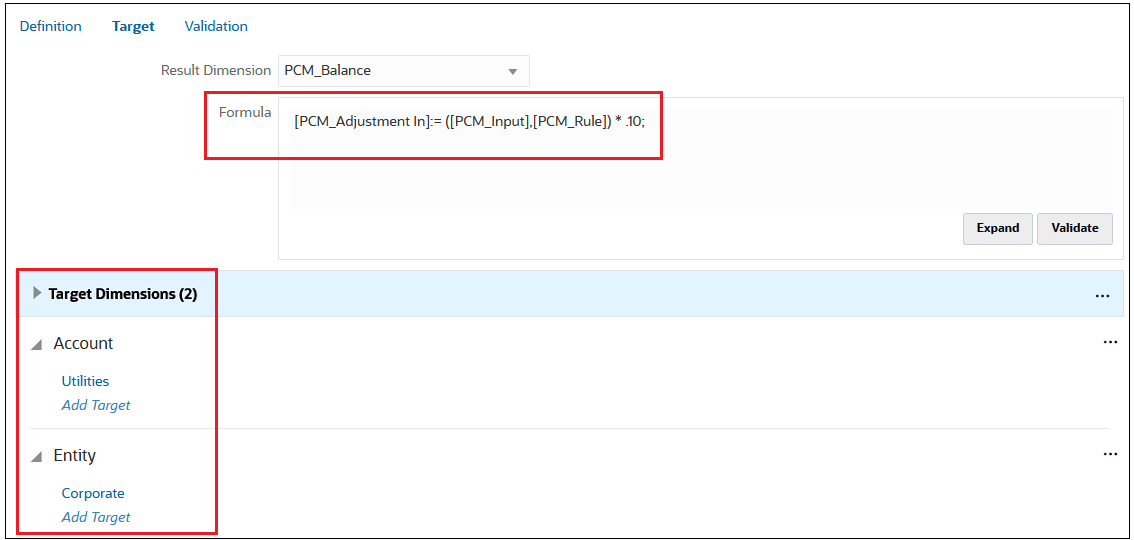Screen dimensions: 1134x540
Task: Click the Expand formula button
Action: [x=997, y=228]
